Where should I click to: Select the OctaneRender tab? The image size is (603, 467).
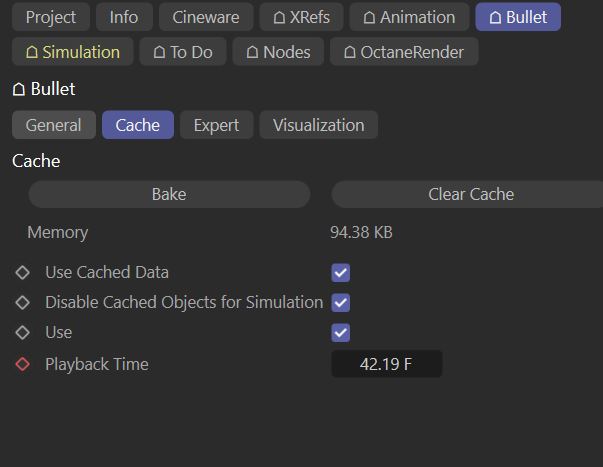[x=404, y=52]
